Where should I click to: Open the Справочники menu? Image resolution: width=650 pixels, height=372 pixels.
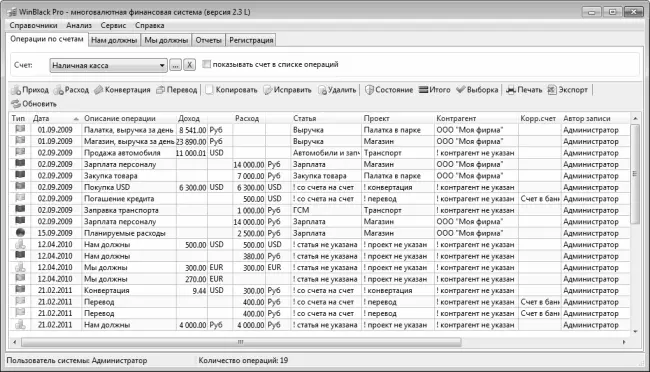[34, 25]
